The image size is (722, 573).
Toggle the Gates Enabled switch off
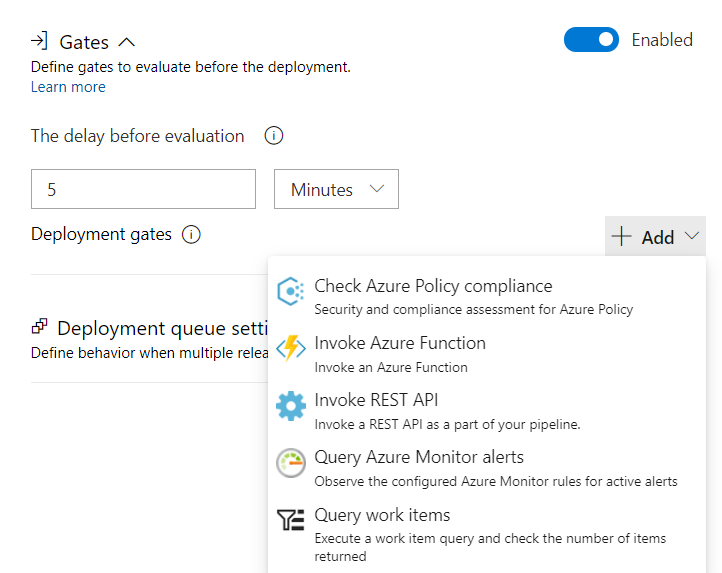pyautogui.click(x=591, y=40)
